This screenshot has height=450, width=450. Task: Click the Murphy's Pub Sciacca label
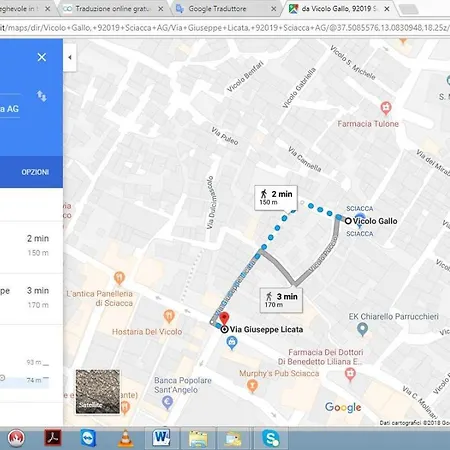[x=279, y=373]
